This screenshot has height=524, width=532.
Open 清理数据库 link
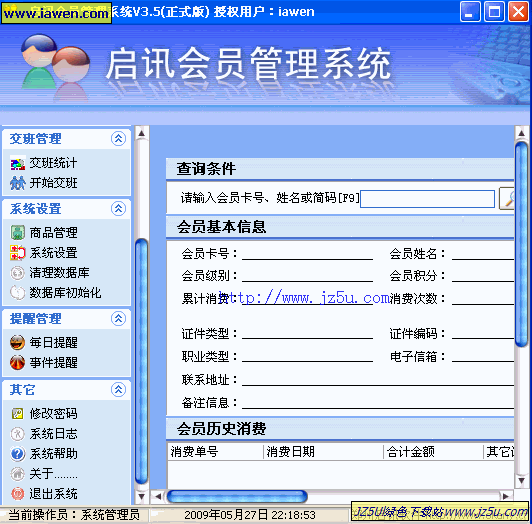click(59, 273)
